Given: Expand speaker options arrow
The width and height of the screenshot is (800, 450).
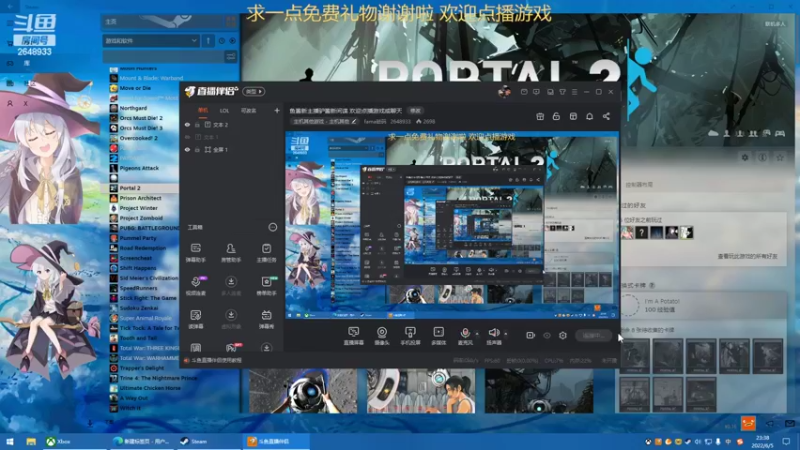Looking at the screenshot, I should 506,334.
